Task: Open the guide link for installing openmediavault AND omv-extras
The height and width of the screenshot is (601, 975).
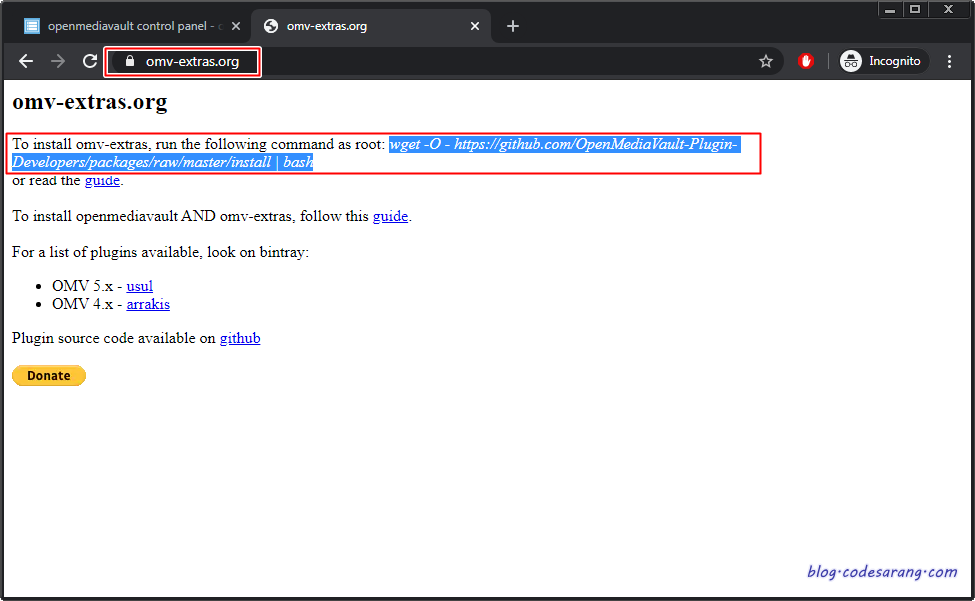Action: (x=390, y=216)
